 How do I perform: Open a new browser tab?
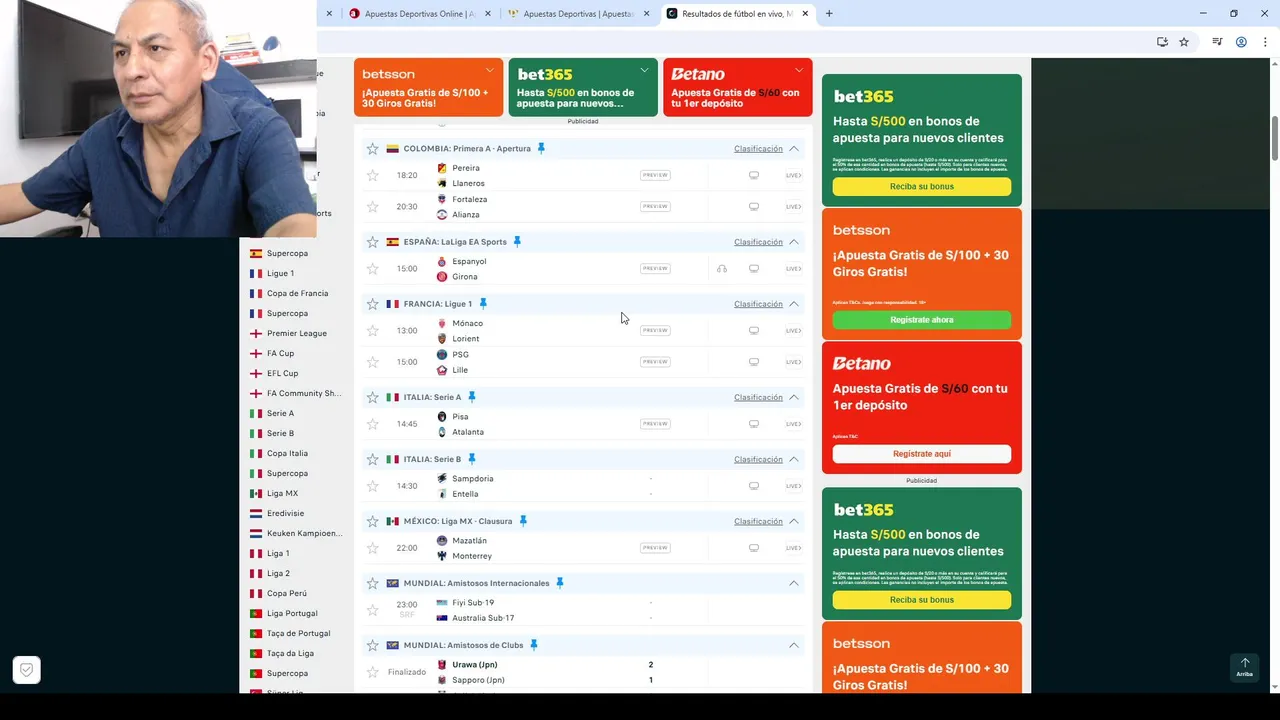[829, 14]
